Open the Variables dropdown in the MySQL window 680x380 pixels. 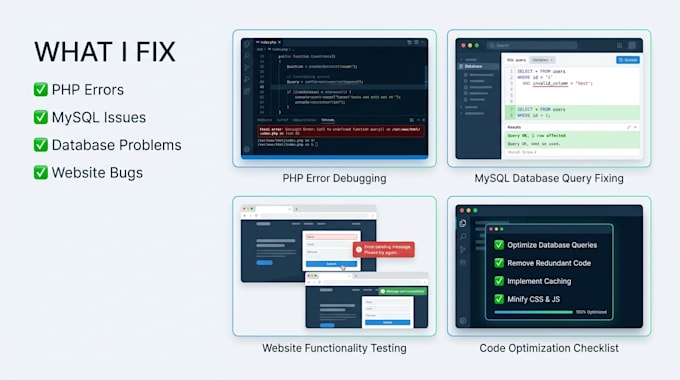(x=543, y=60)
